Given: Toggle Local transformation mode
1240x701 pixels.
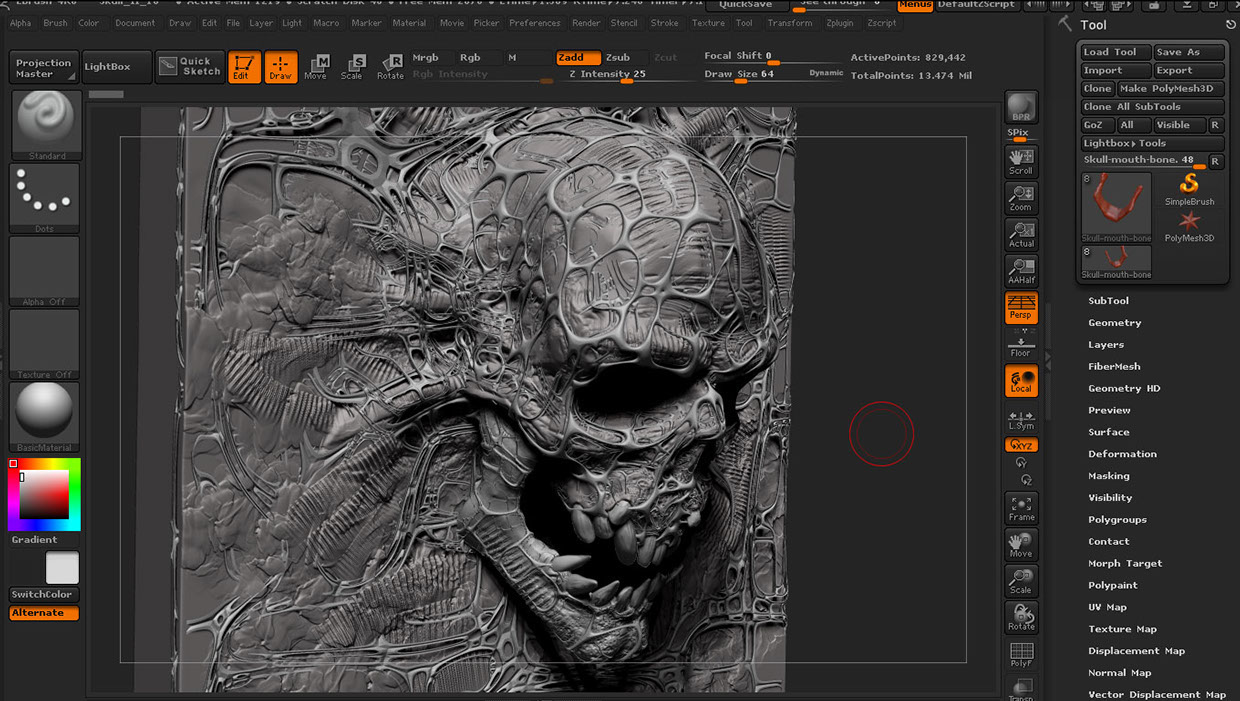Looking at the screenshot, I should click(1021, 381).
